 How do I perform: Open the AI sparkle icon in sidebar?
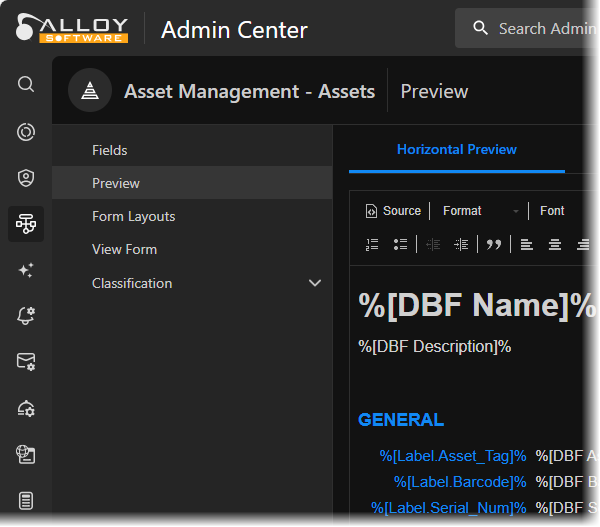(26, 270)
